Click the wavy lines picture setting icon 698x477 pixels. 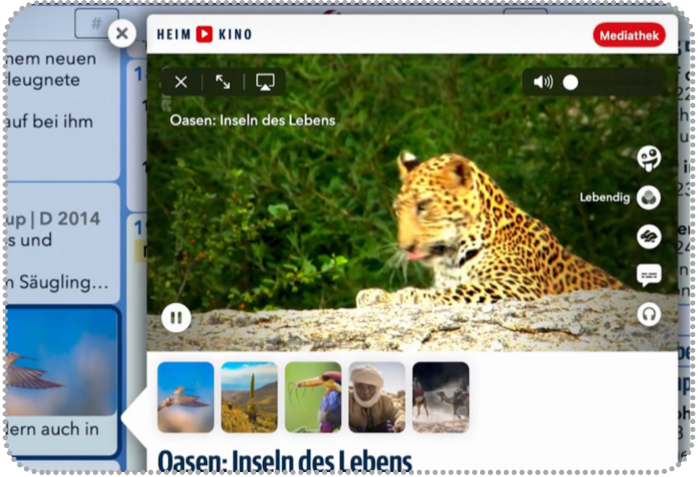(649, 237)
